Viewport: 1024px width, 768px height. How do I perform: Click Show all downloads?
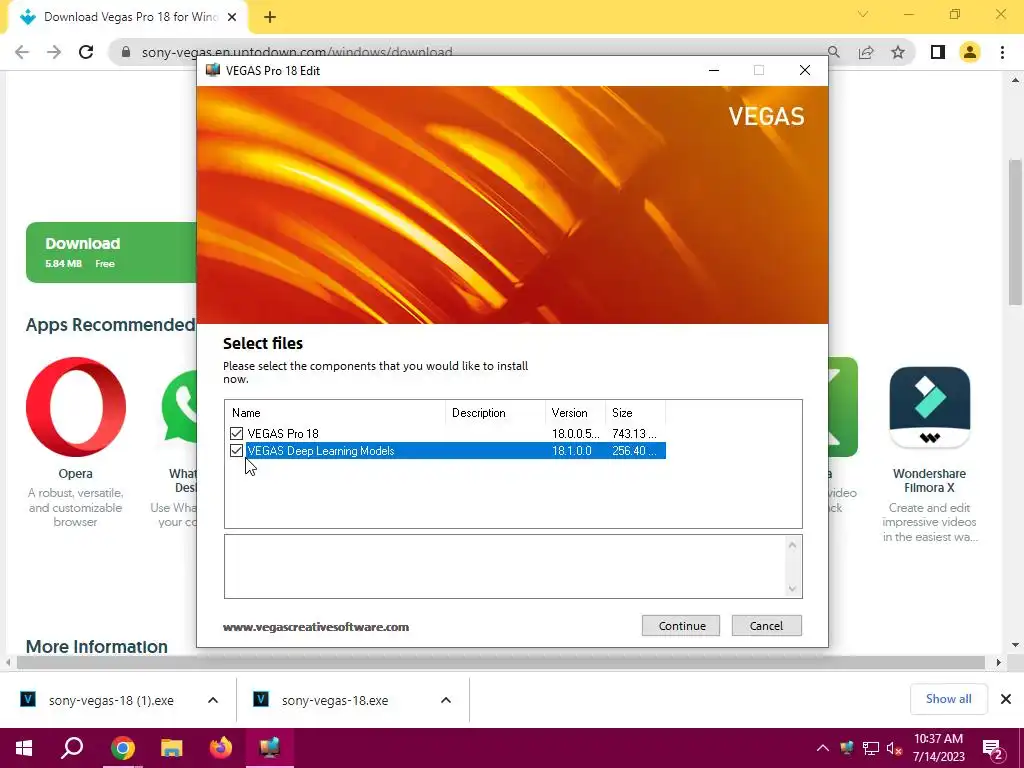point(948,699)
